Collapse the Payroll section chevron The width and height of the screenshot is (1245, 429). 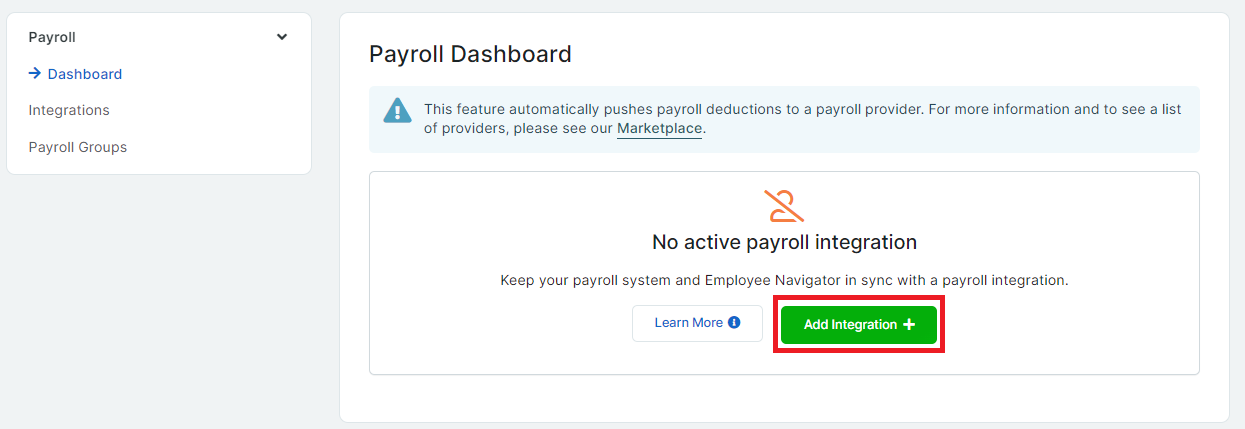pyautogui.click(x=282, y=37)
